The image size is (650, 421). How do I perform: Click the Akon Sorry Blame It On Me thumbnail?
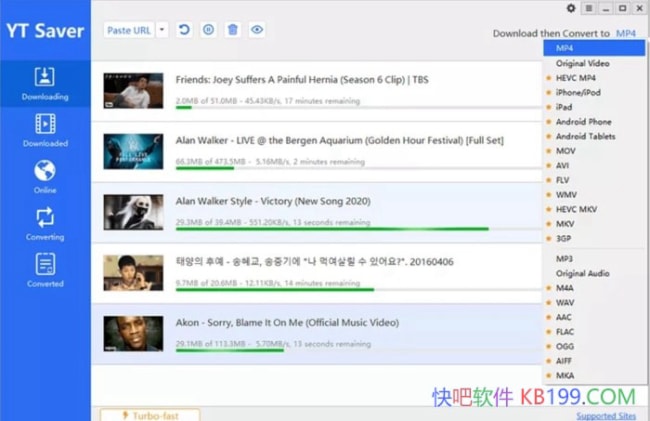133,333
